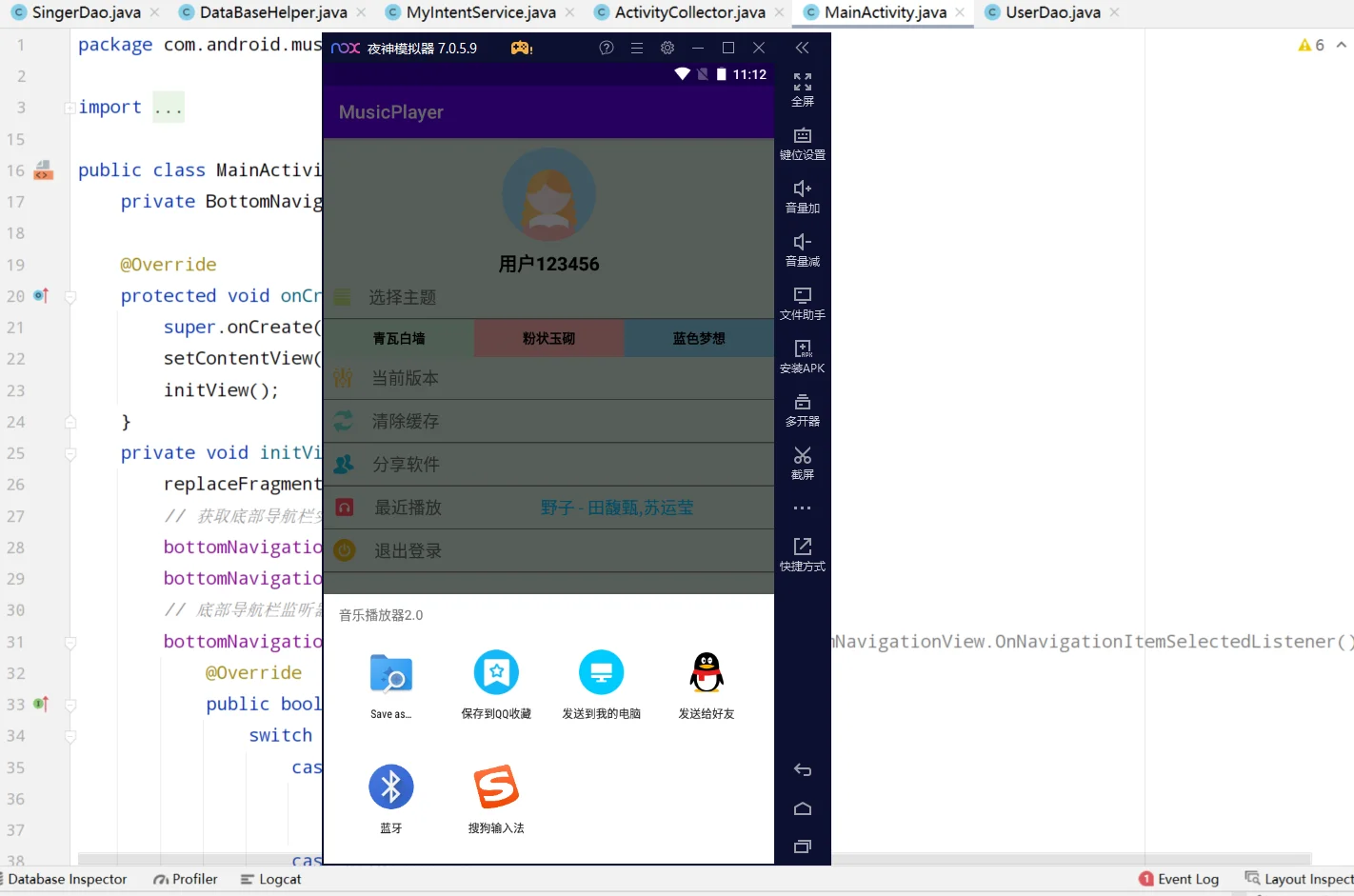Select the 粉状玉砌 pink theme swatch
This screenshot has width=1354, height=896.
click(548, 338)
